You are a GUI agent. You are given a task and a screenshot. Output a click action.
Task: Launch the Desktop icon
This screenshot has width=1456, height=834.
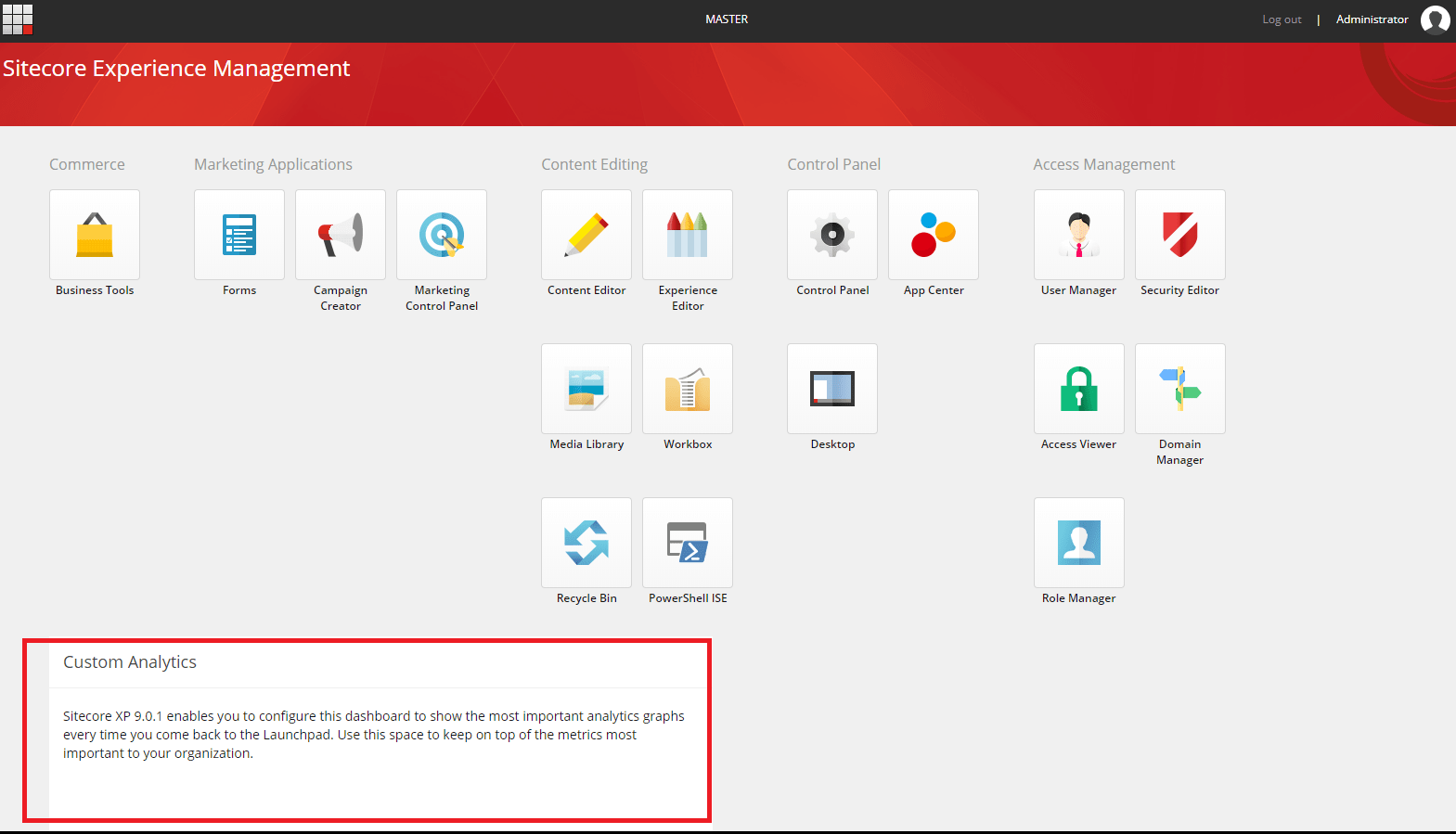coord(832,389)
